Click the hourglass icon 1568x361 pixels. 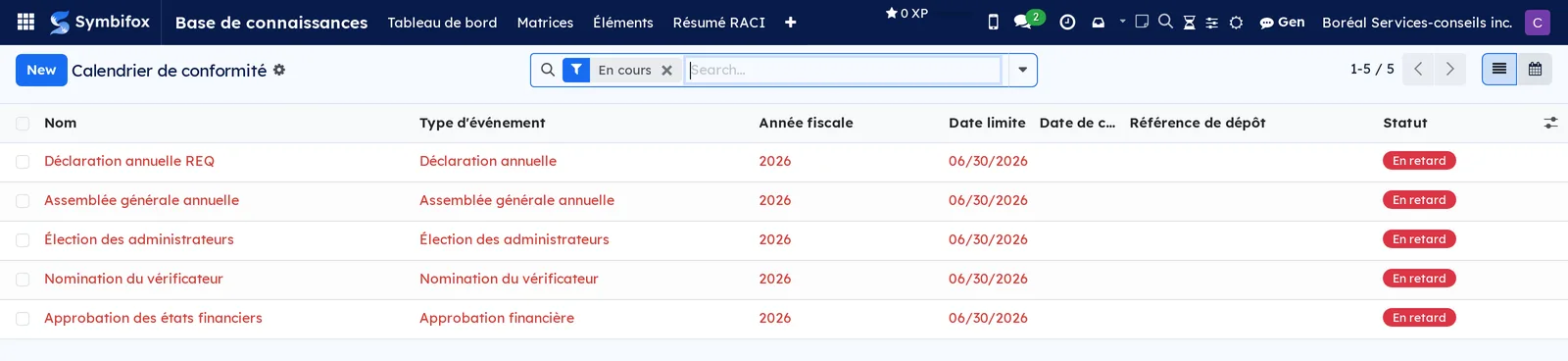1189,23
